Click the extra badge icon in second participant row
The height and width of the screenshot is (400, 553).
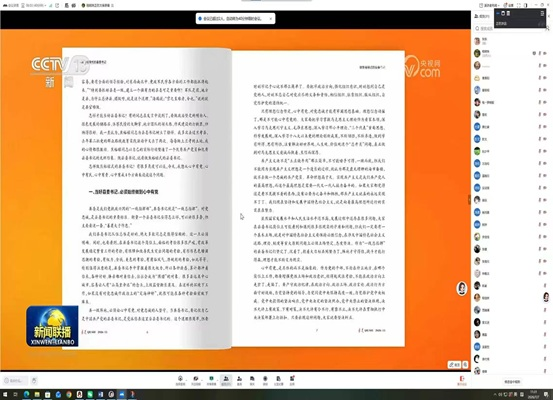pyautogui.click(x=534, y=53)
